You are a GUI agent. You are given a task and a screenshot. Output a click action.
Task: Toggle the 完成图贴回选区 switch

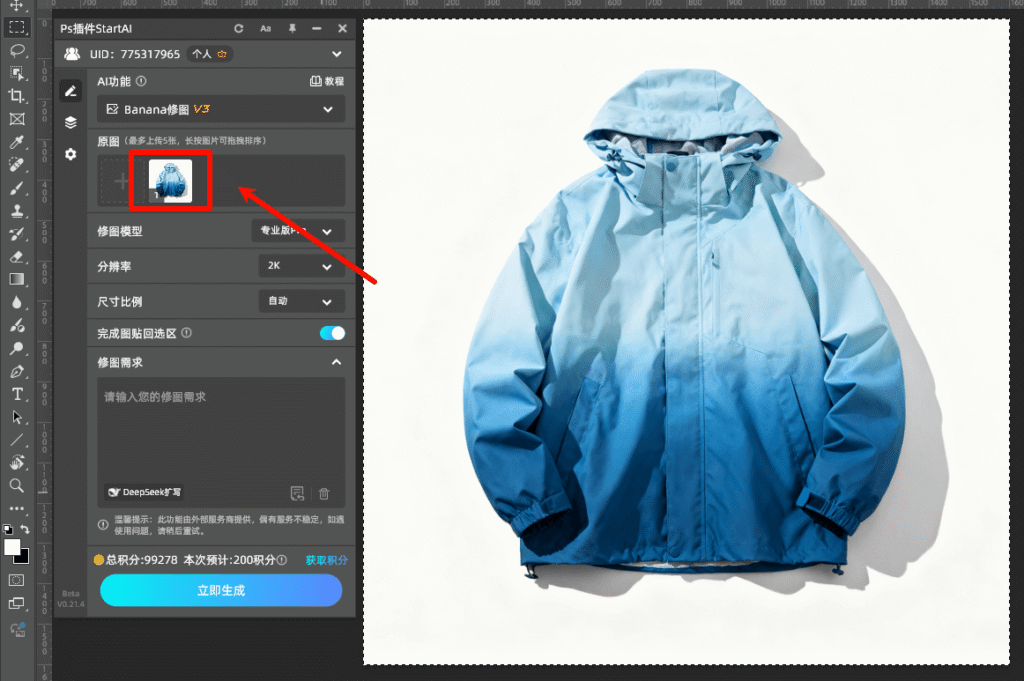pyautogui.click(x=332, y=333)
